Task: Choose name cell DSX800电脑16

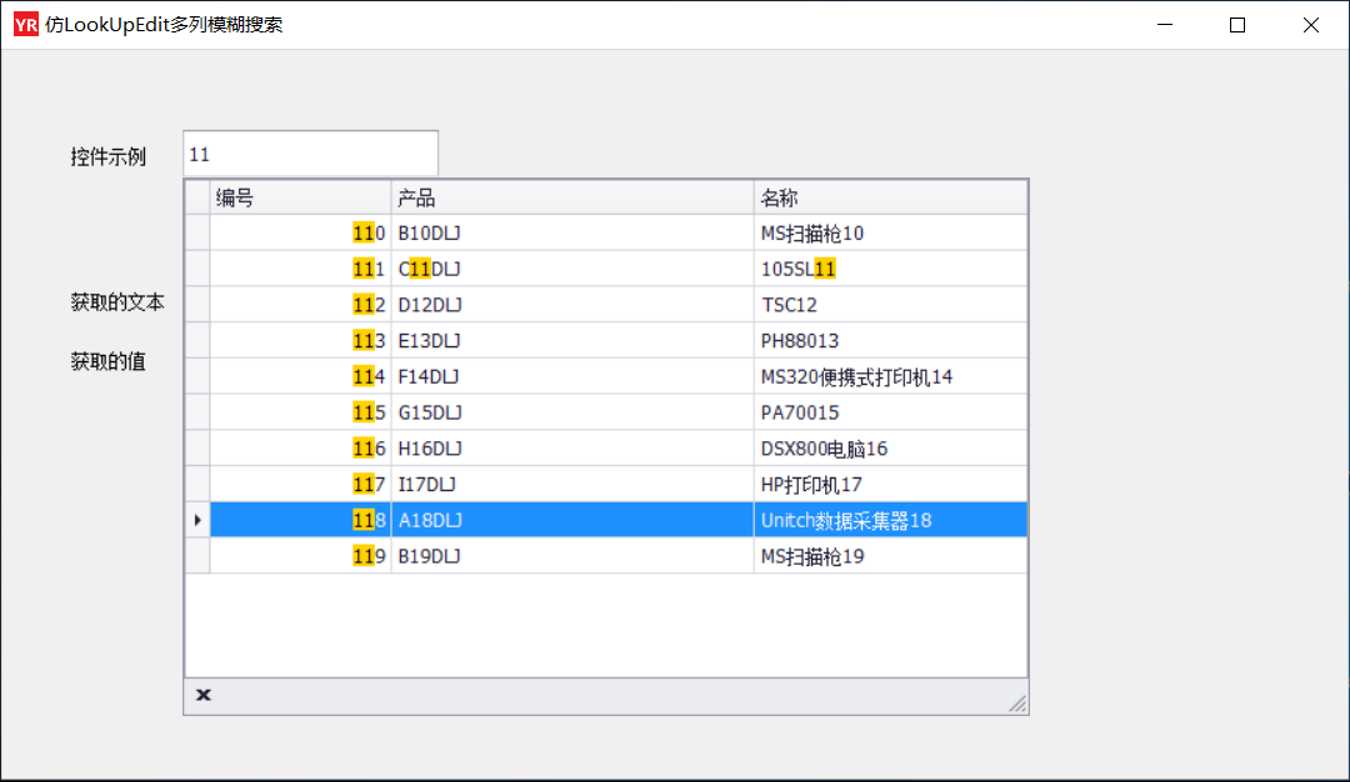Action: tap(890, 449)
